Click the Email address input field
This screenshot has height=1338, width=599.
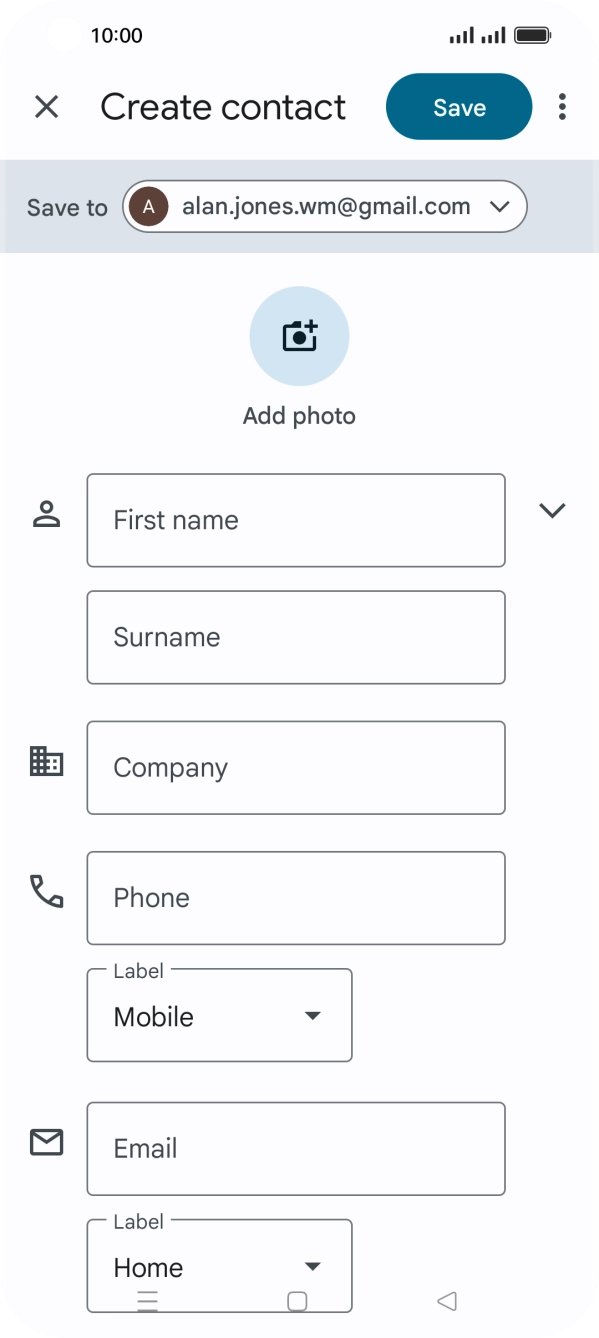point(296,1148)
